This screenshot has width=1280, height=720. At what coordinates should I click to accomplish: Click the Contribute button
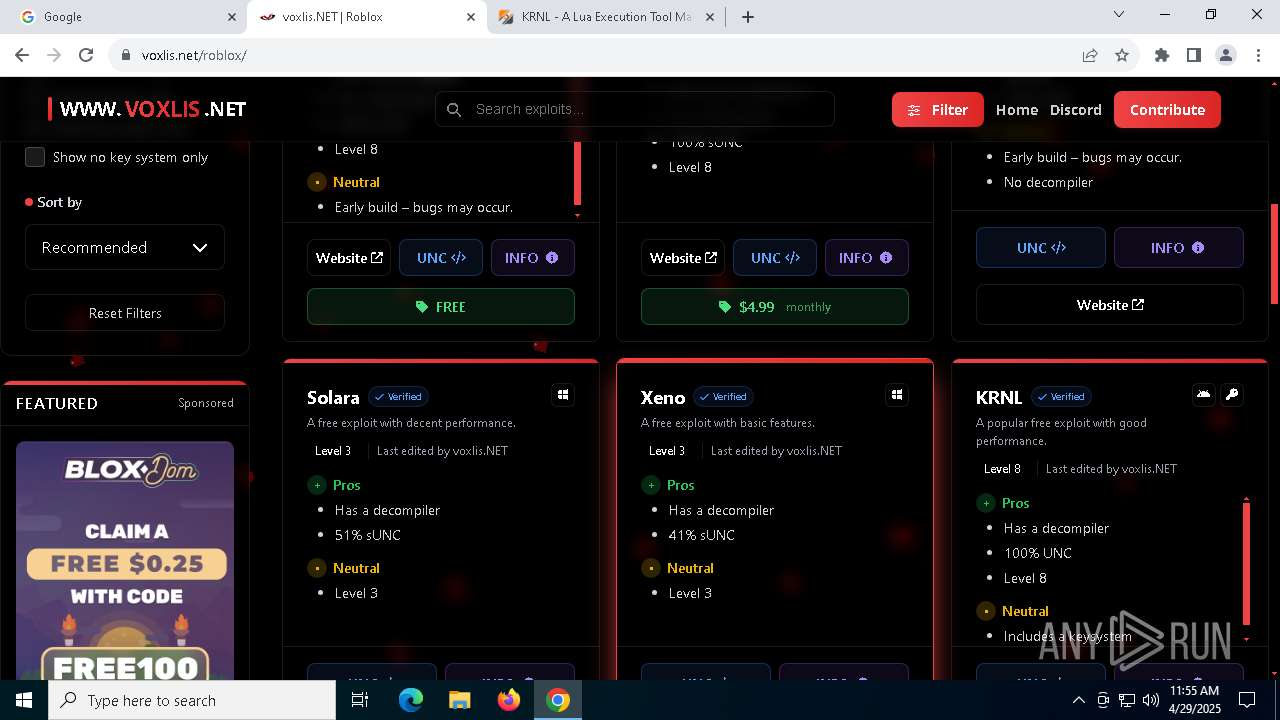tap(1167, 110)
